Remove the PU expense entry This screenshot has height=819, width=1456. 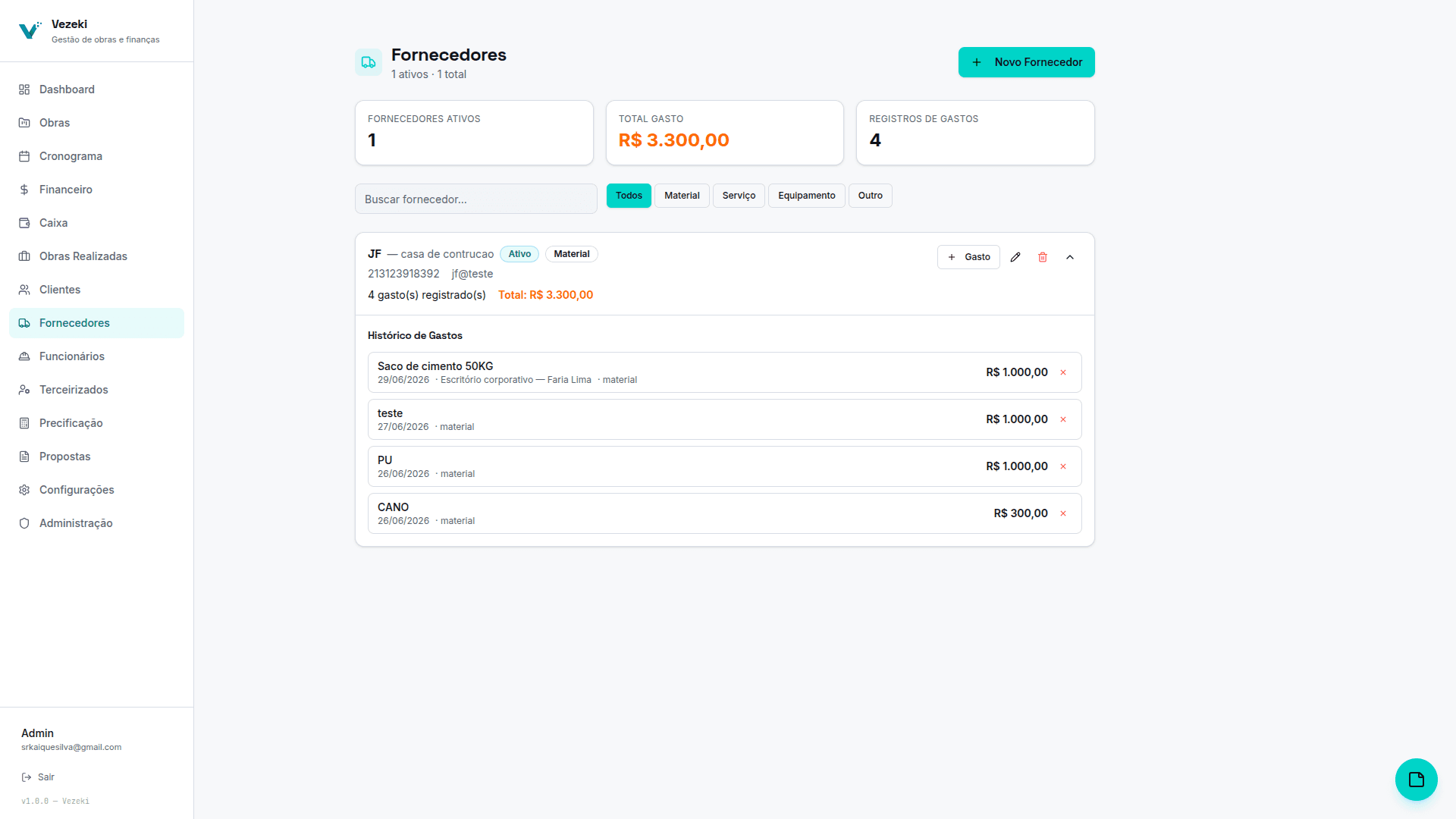pos(1063,466)
